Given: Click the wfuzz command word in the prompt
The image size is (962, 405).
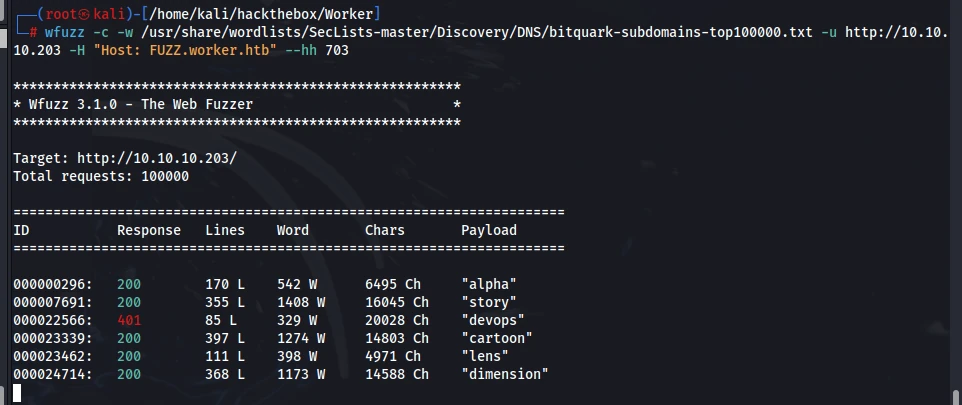Looking at the screenshot, I should (x=63, y=33).
